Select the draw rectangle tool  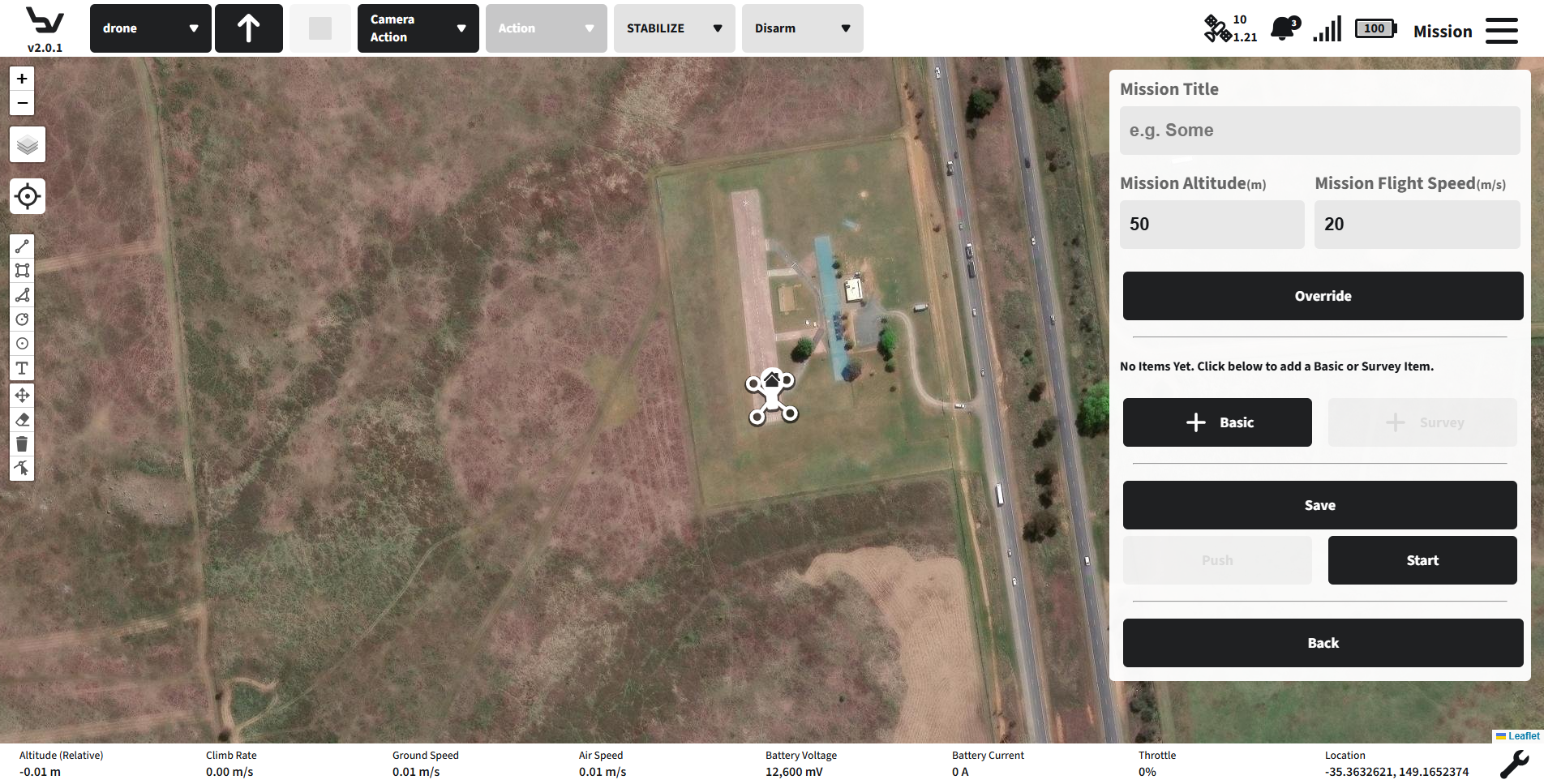22,271
